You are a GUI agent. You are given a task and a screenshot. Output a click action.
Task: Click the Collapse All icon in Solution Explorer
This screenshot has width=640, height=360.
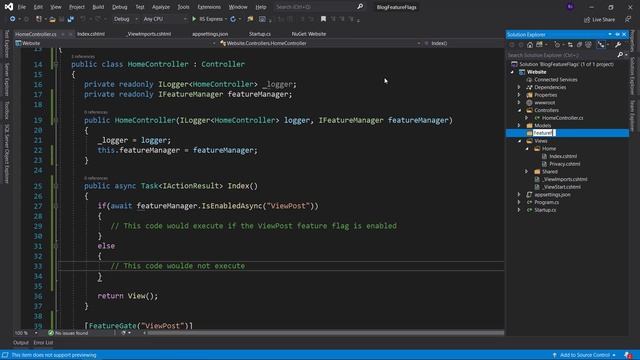tap(579, 45)
